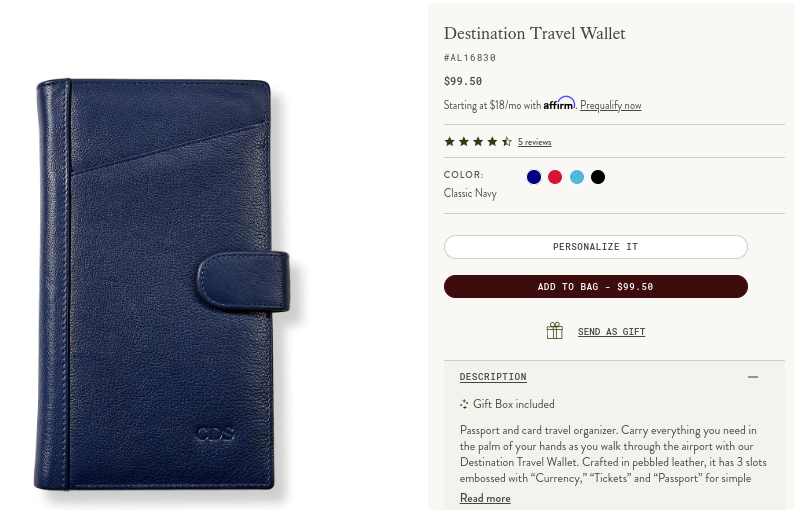
Task: Pick the light blue color swatch
Action: point(577,177)
